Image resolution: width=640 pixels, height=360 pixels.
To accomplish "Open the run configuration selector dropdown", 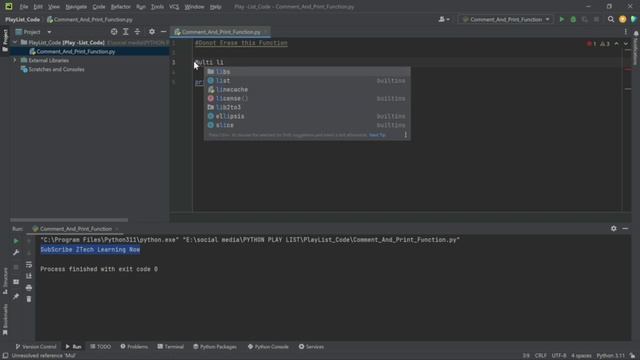I will click(x=506, y=19).
